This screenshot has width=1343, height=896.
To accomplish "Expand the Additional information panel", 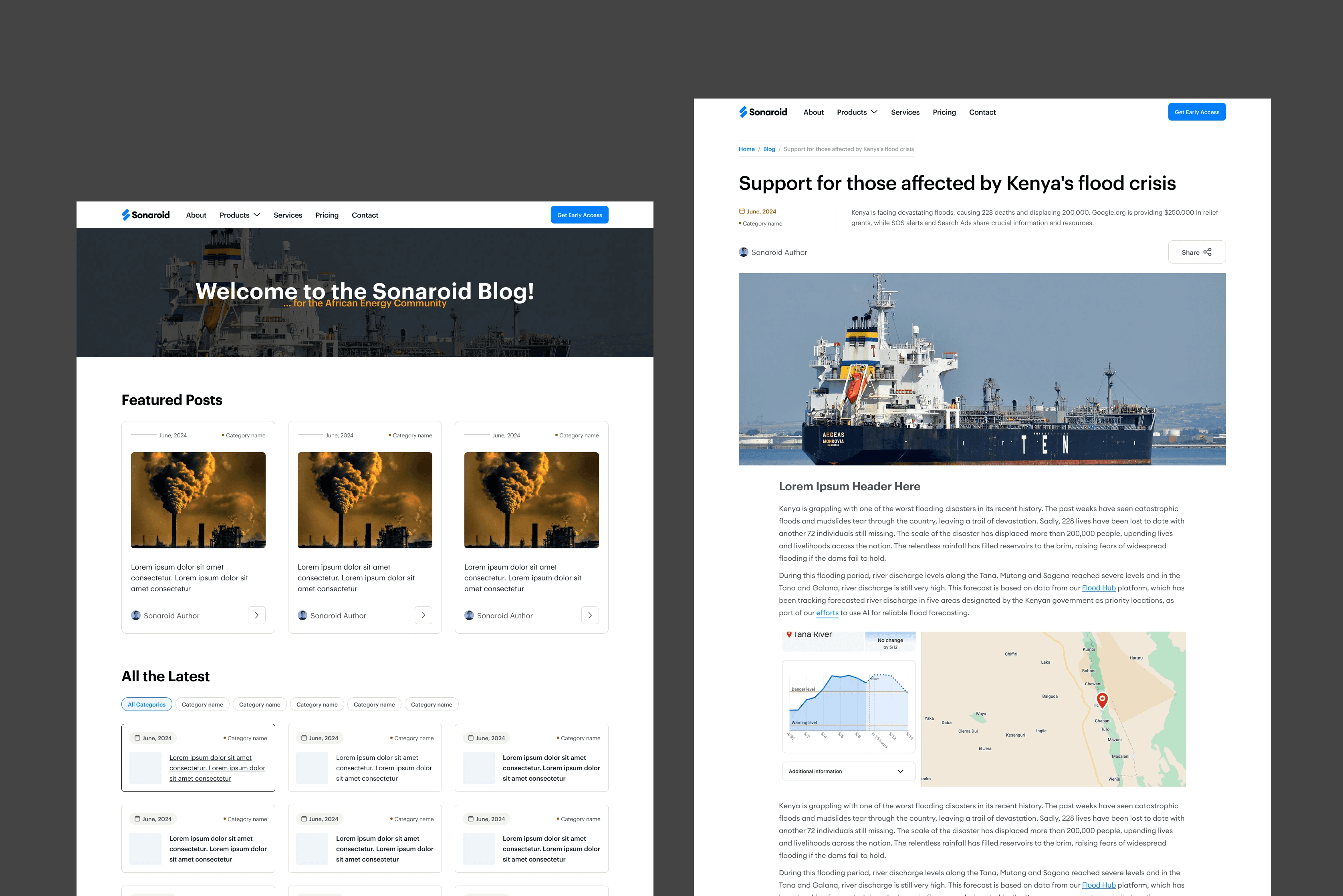I will click(x=848, y=771).
